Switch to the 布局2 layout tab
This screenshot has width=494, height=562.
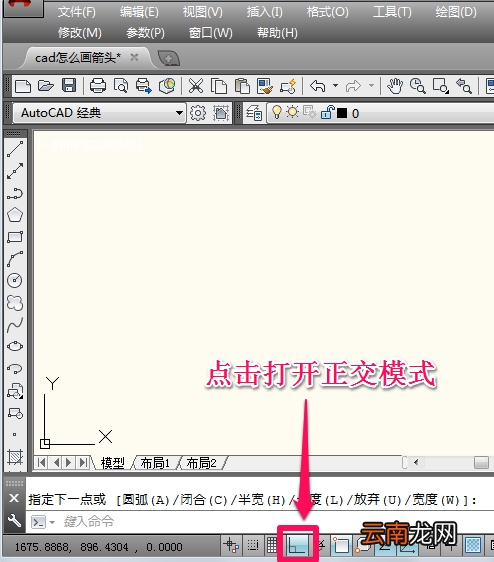pos(201,463)
